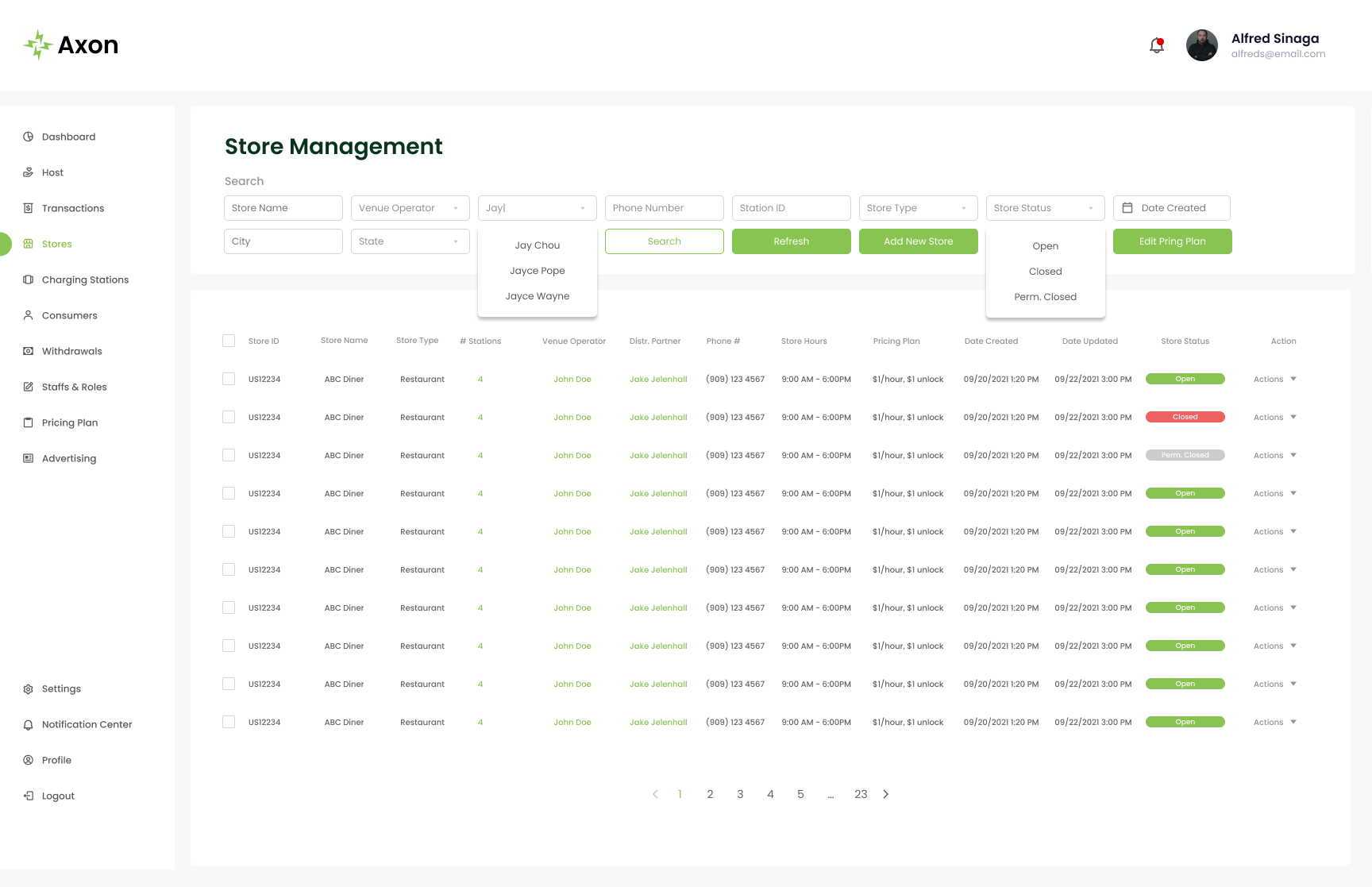The image size is (1372, 887).
Task: Click the Transactions sidebar icon
Action: click(28, 208)
